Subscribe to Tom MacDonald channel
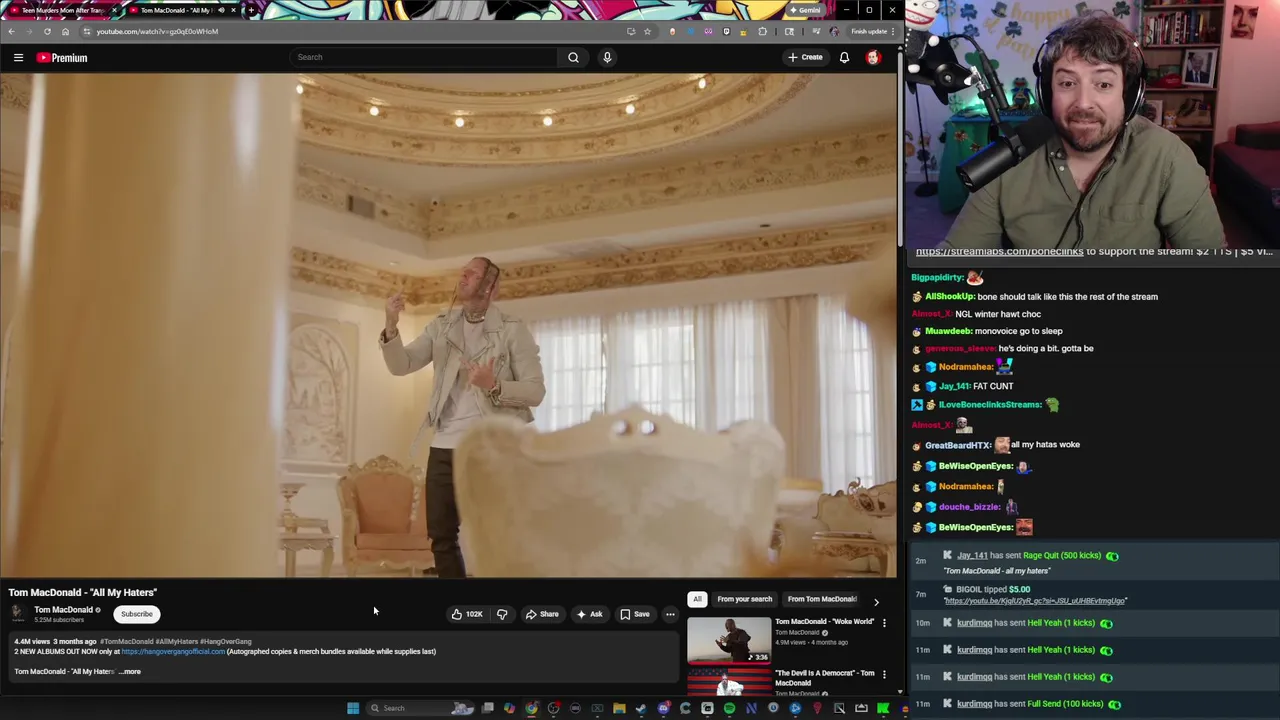 point(137,614)
